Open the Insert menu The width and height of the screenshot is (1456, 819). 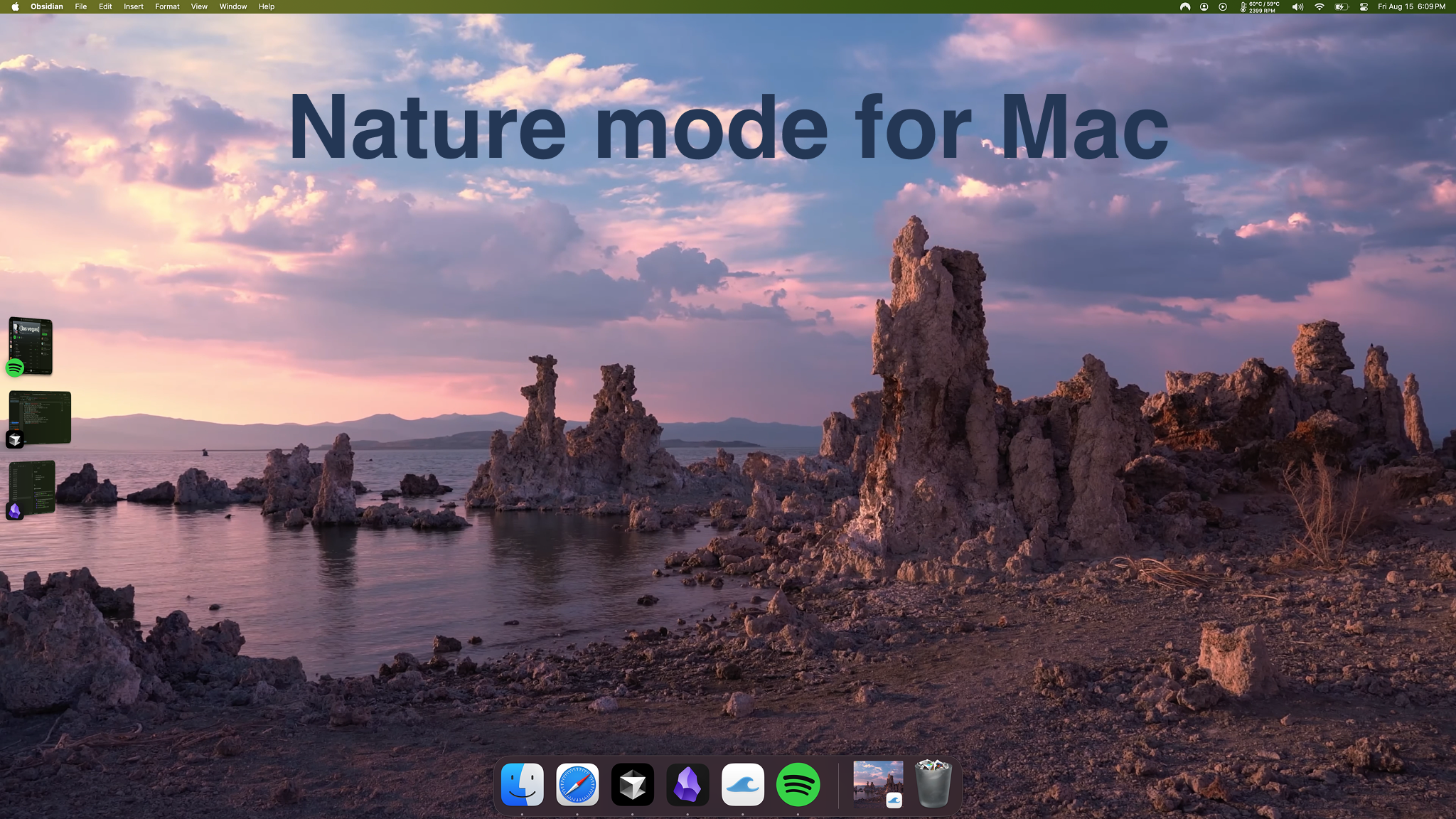[133, 6]
